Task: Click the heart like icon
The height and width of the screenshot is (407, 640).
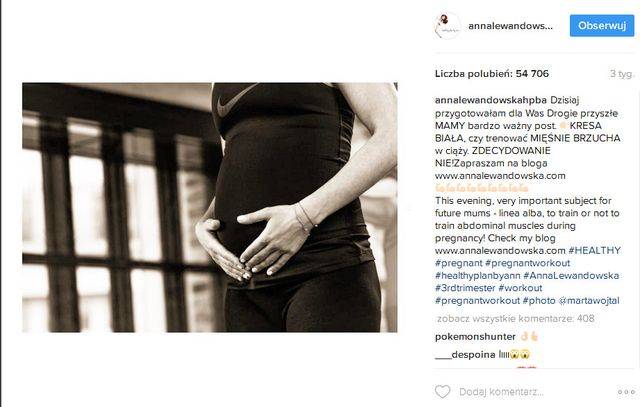Action: (x=442, y=392)
